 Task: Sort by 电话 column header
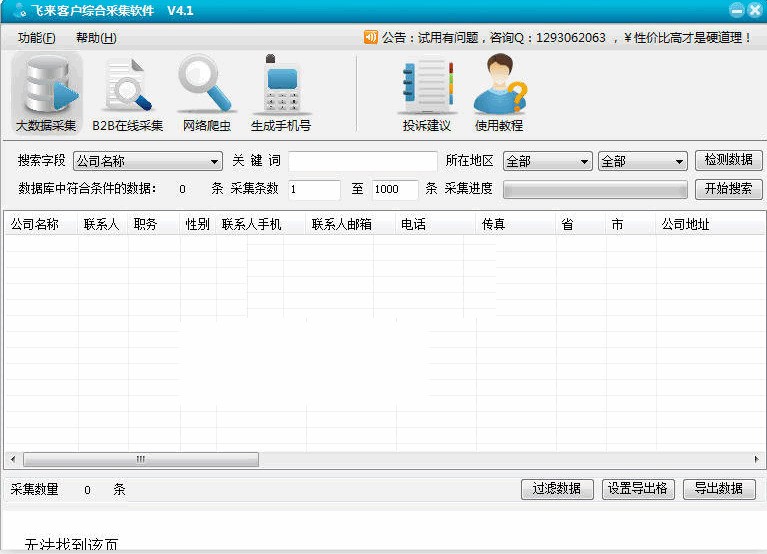pyautogui.click(x=435, y=224)
